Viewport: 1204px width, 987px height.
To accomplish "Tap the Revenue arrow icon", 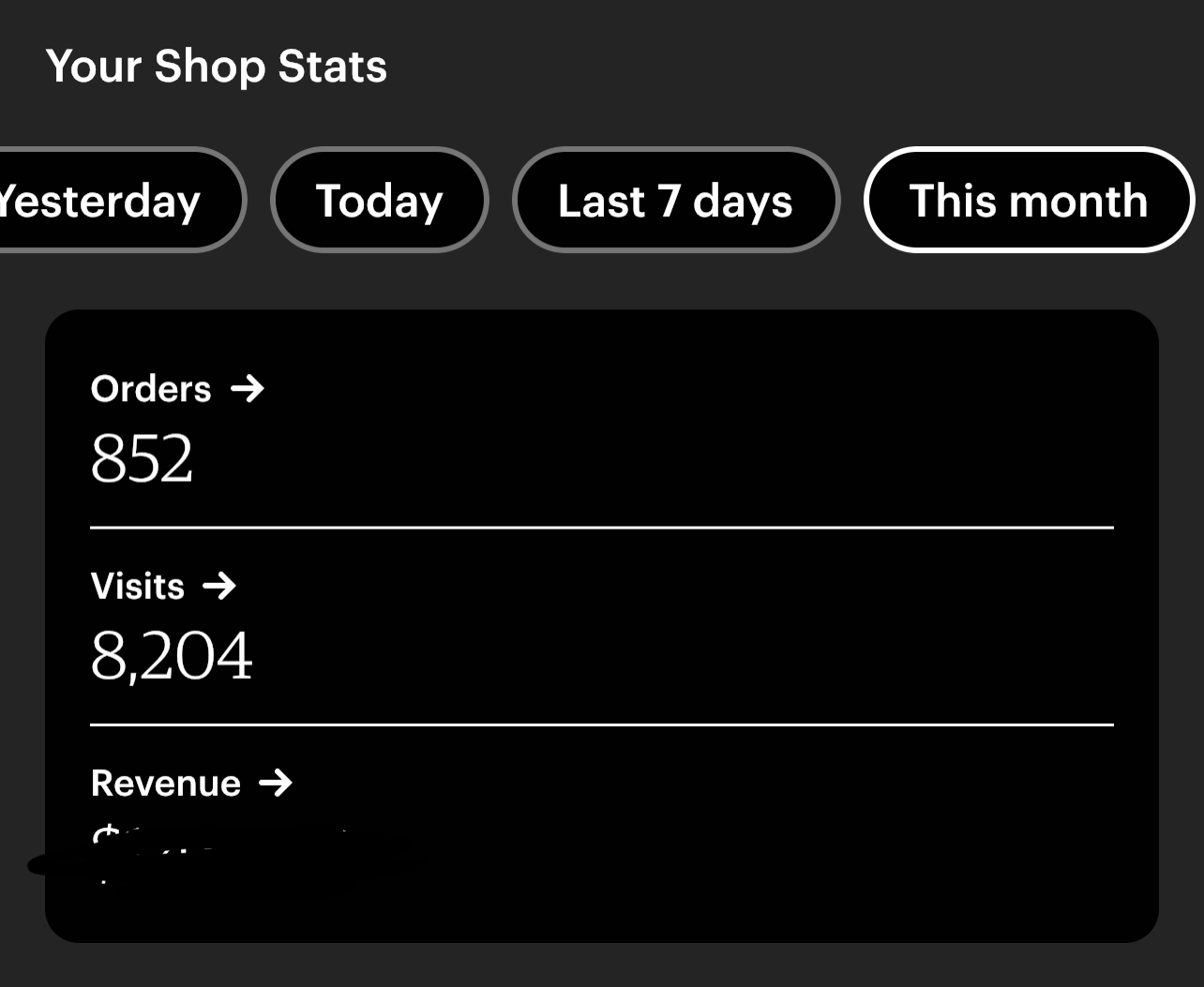I will click(276, 783).
